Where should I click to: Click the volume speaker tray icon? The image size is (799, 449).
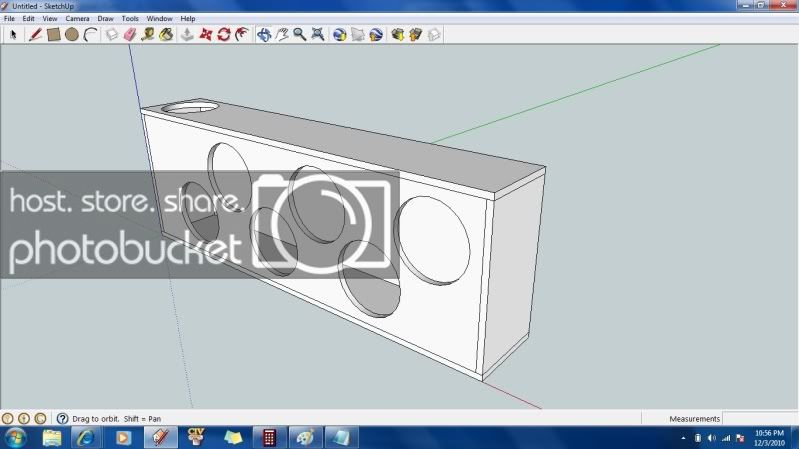click(712, 438)
